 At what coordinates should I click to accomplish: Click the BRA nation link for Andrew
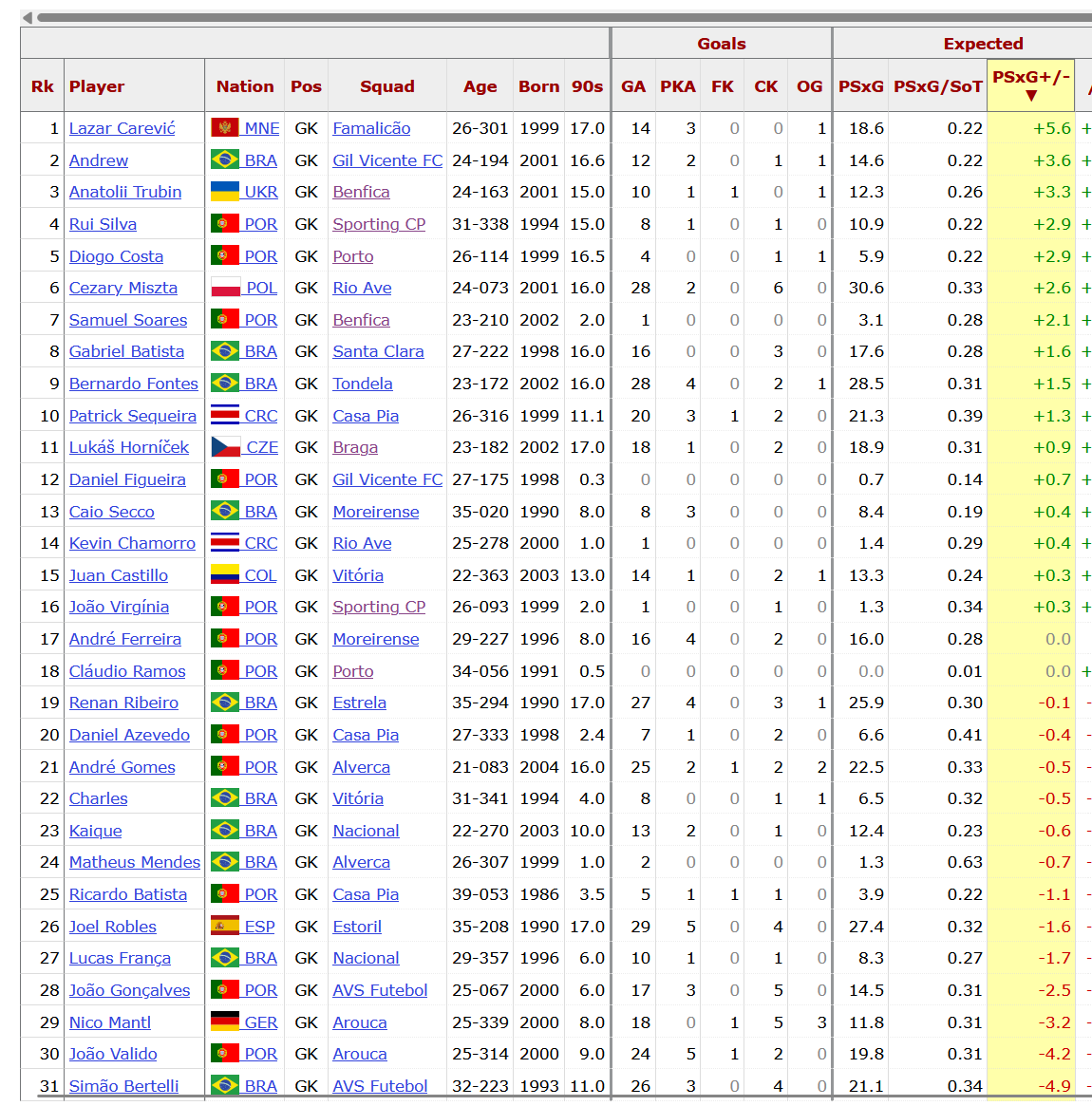click(x=260, y=160)
